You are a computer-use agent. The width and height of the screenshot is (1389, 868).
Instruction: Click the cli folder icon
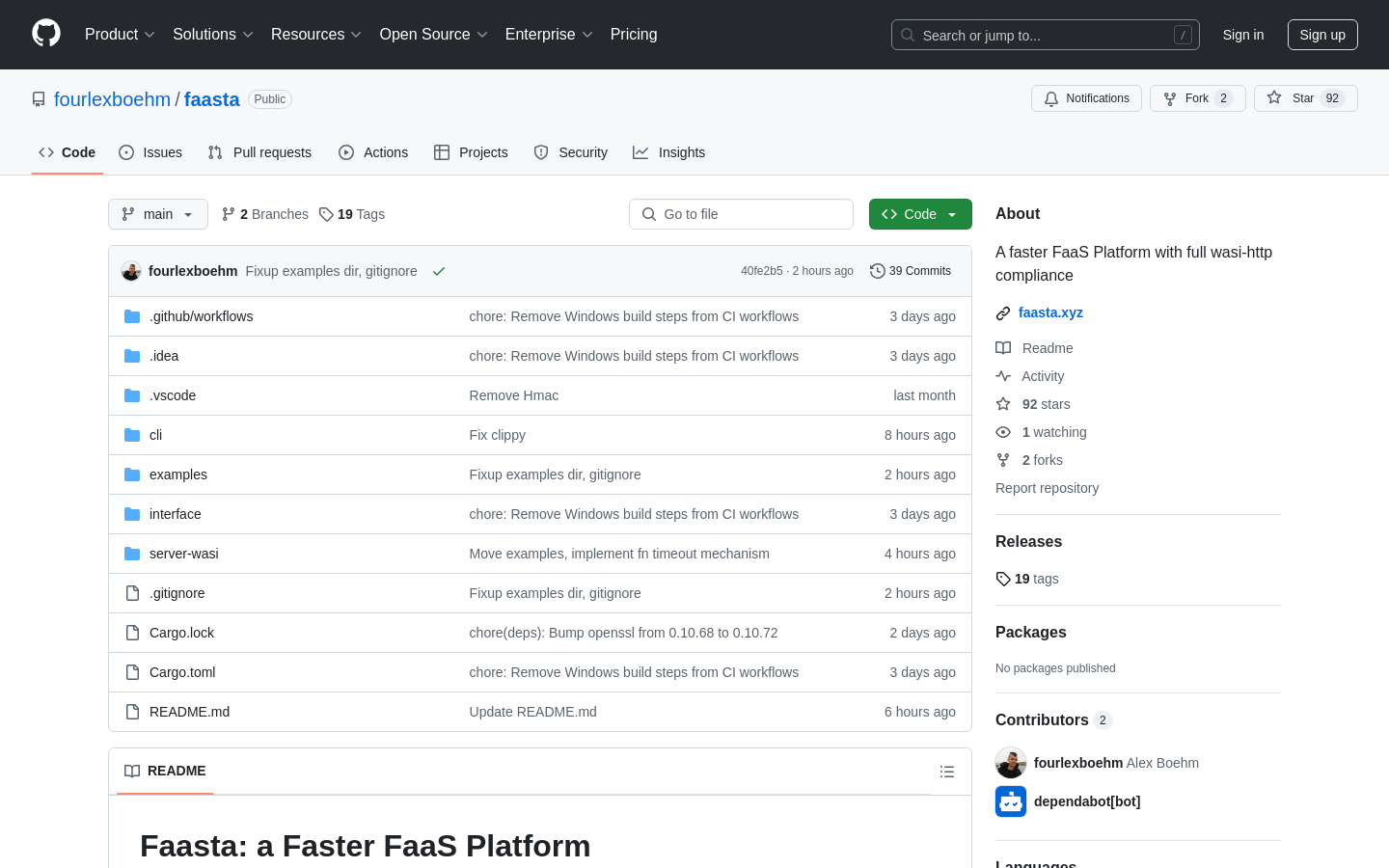[132, 435]
